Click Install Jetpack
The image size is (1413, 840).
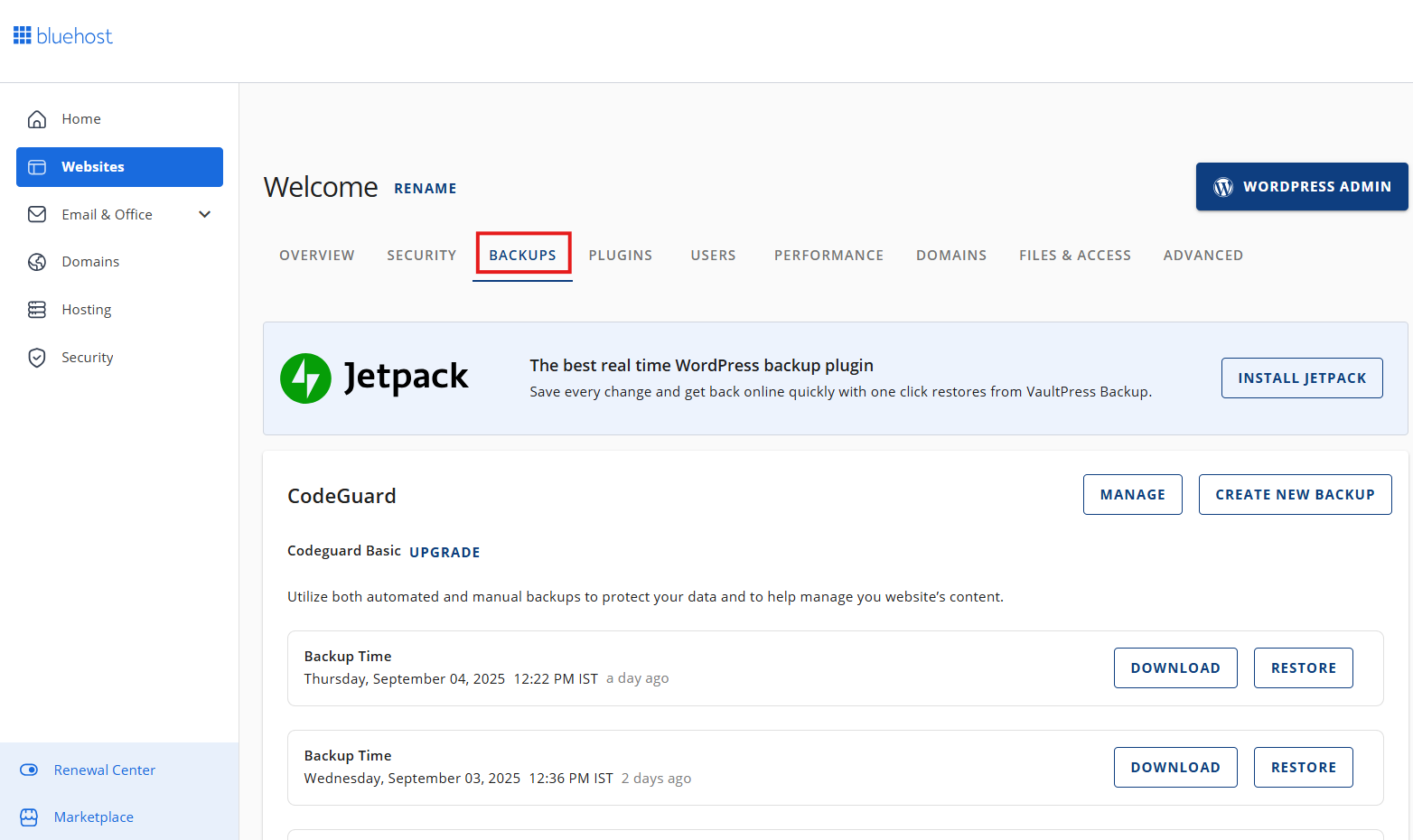pyautogui.click(x=1301, y=378)
